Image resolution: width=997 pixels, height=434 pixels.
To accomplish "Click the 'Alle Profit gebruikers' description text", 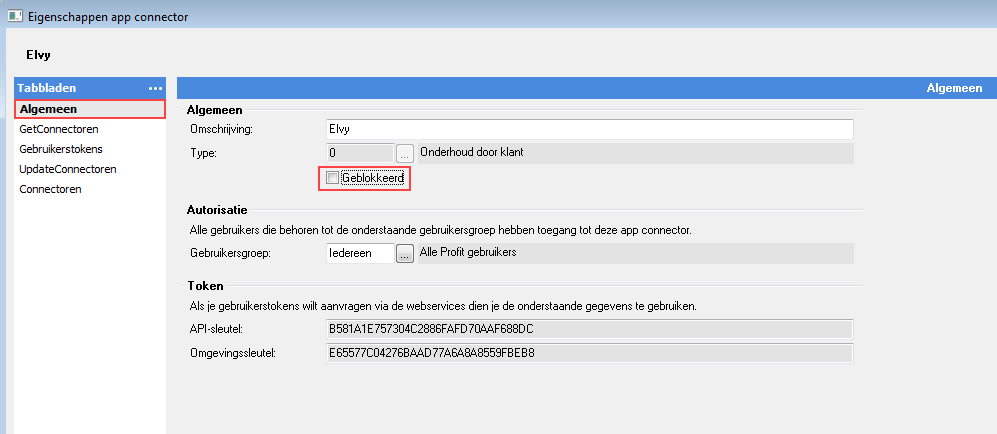I will pos(468,252).
